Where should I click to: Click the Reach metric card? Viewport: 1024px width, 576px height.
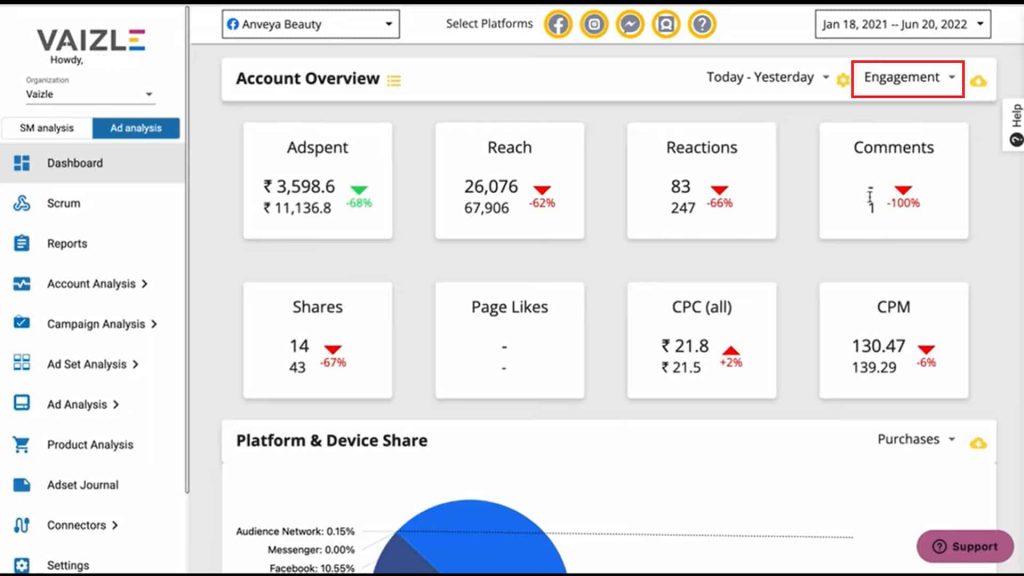[x=510, y=180]
